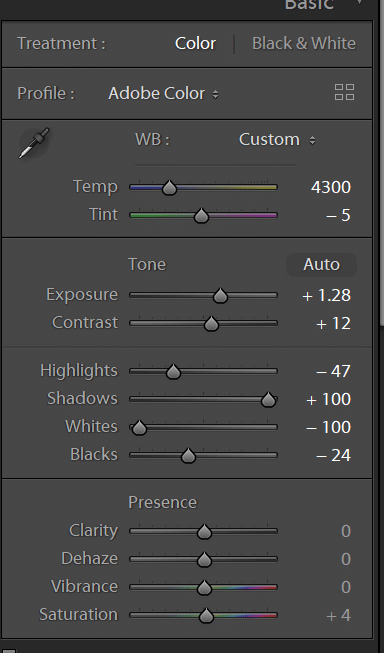The width and height of the screenshot is (384, 653).
Task: Open the WB Custom preset dropdown
Action: click(x=277, y=140)
